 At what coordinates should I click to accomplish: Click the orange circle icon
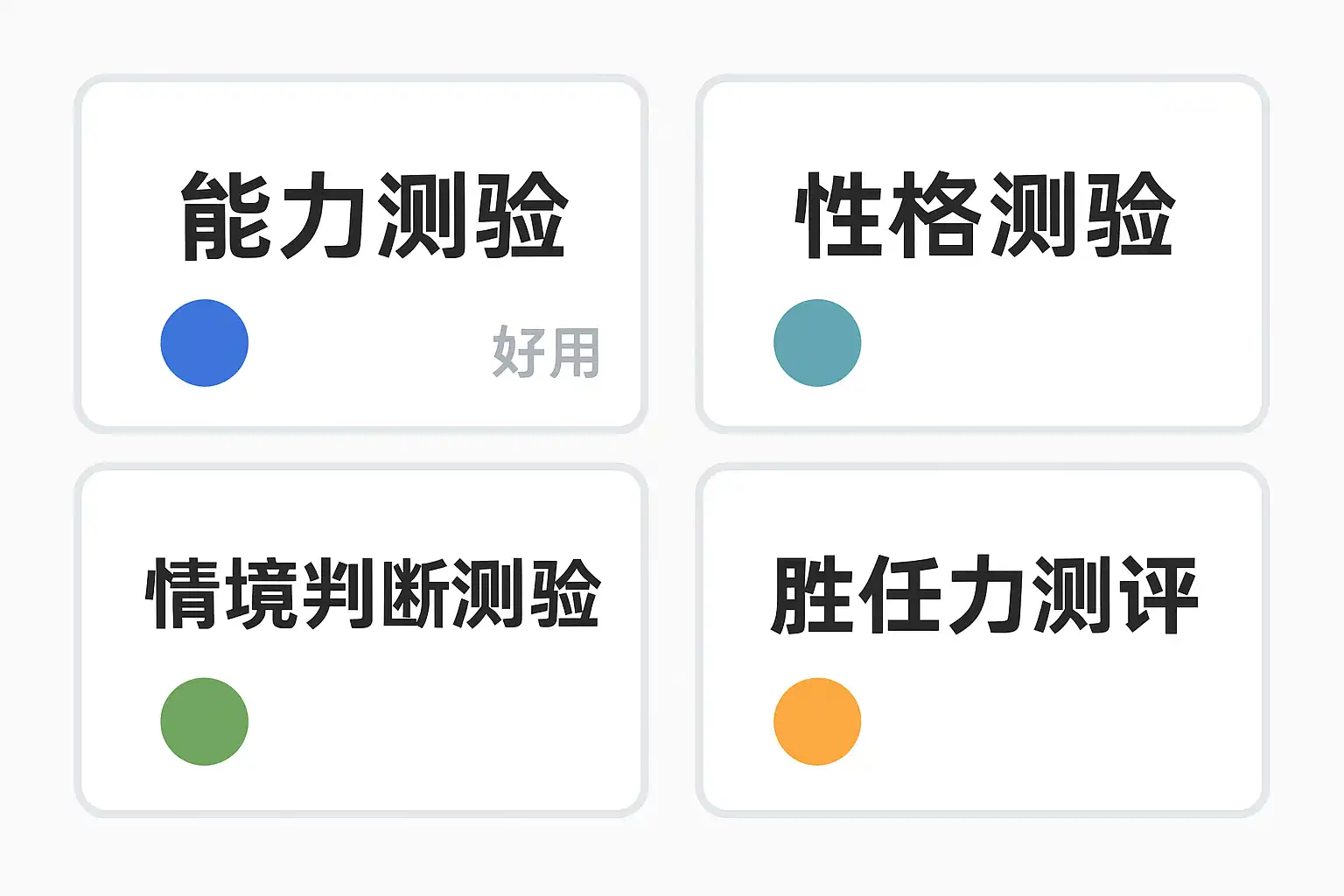[817, 721]
